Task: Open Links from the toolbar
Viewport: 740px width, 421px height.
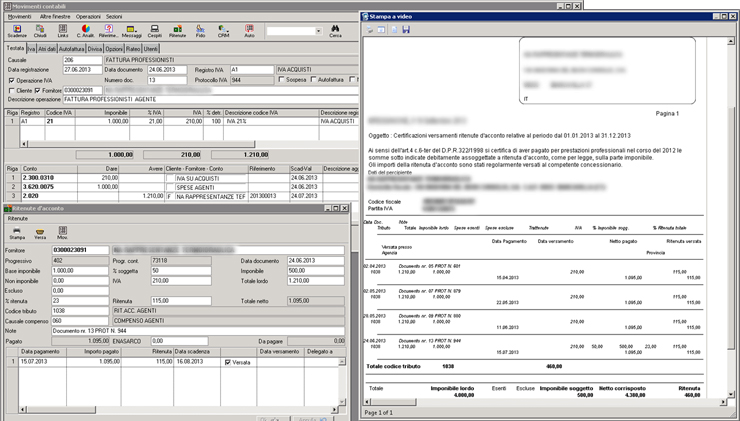Action: pyautogui.click(x=63, y=31)
